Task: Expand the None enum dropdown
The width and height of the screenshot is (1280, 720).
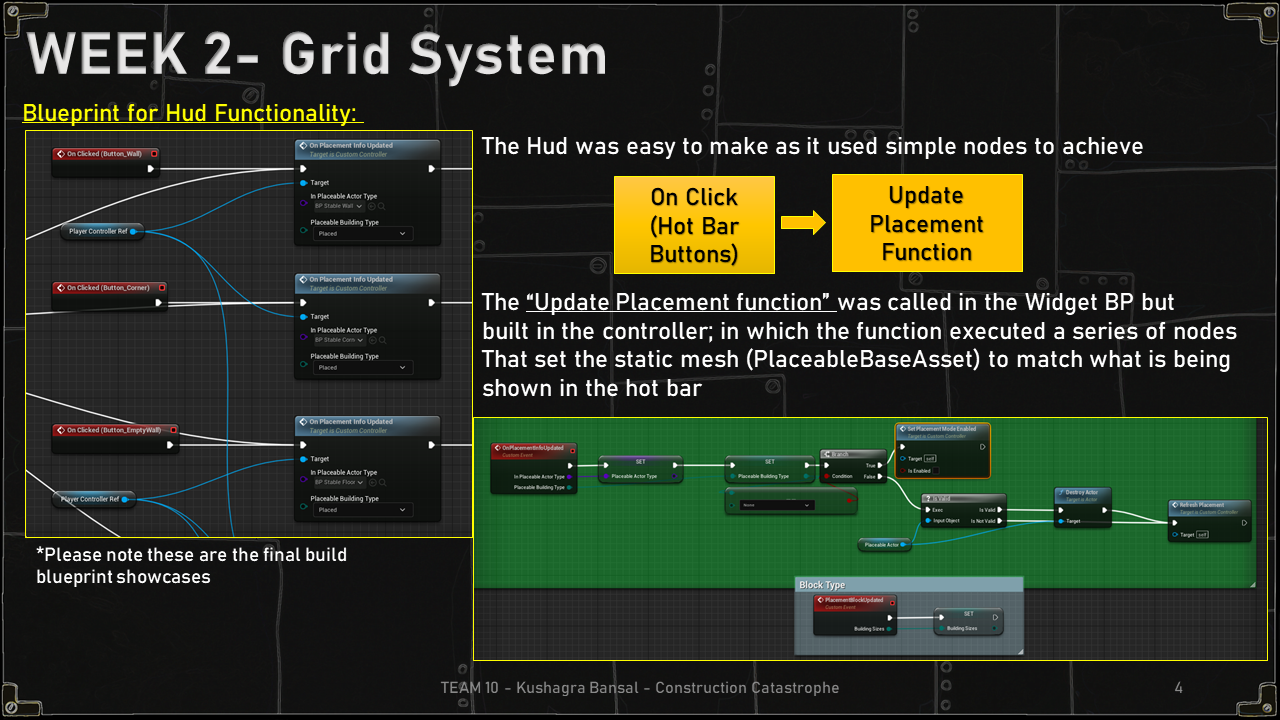Action: point(777,505)
